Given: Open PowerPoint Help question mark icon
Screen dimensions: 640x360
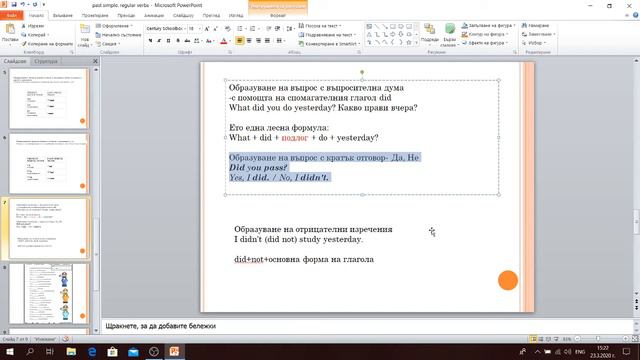Looking at the screenshot, I should tap(636, 15).
